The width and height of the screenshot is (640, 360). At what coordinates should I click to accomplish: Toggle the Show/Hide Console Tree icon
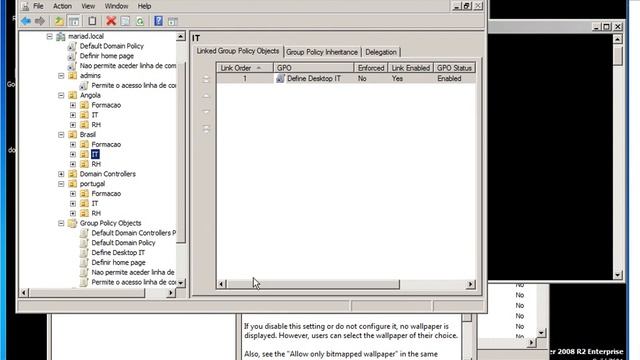pyautogui.click(x=74, y=21)
